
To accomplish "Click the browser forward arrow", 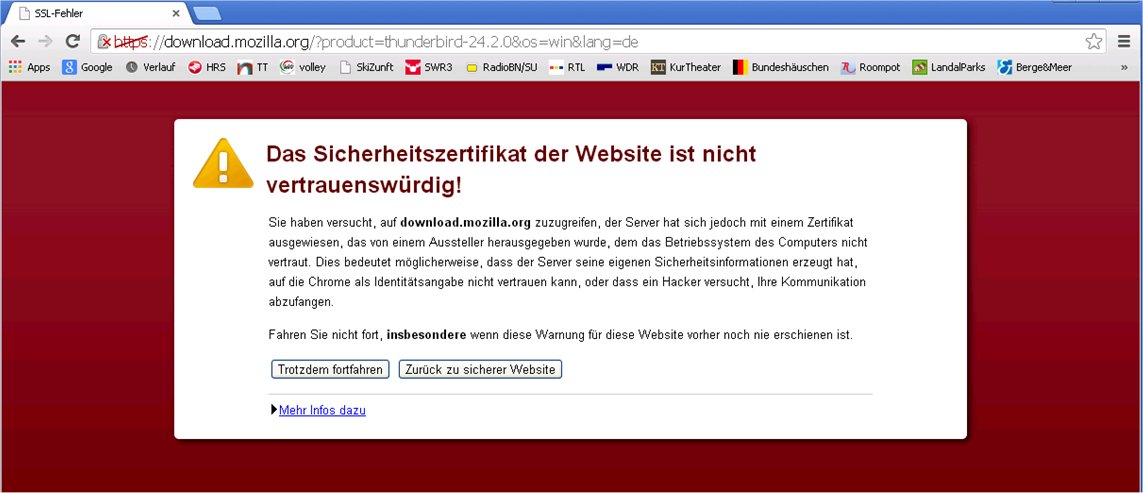I will 44,41.
